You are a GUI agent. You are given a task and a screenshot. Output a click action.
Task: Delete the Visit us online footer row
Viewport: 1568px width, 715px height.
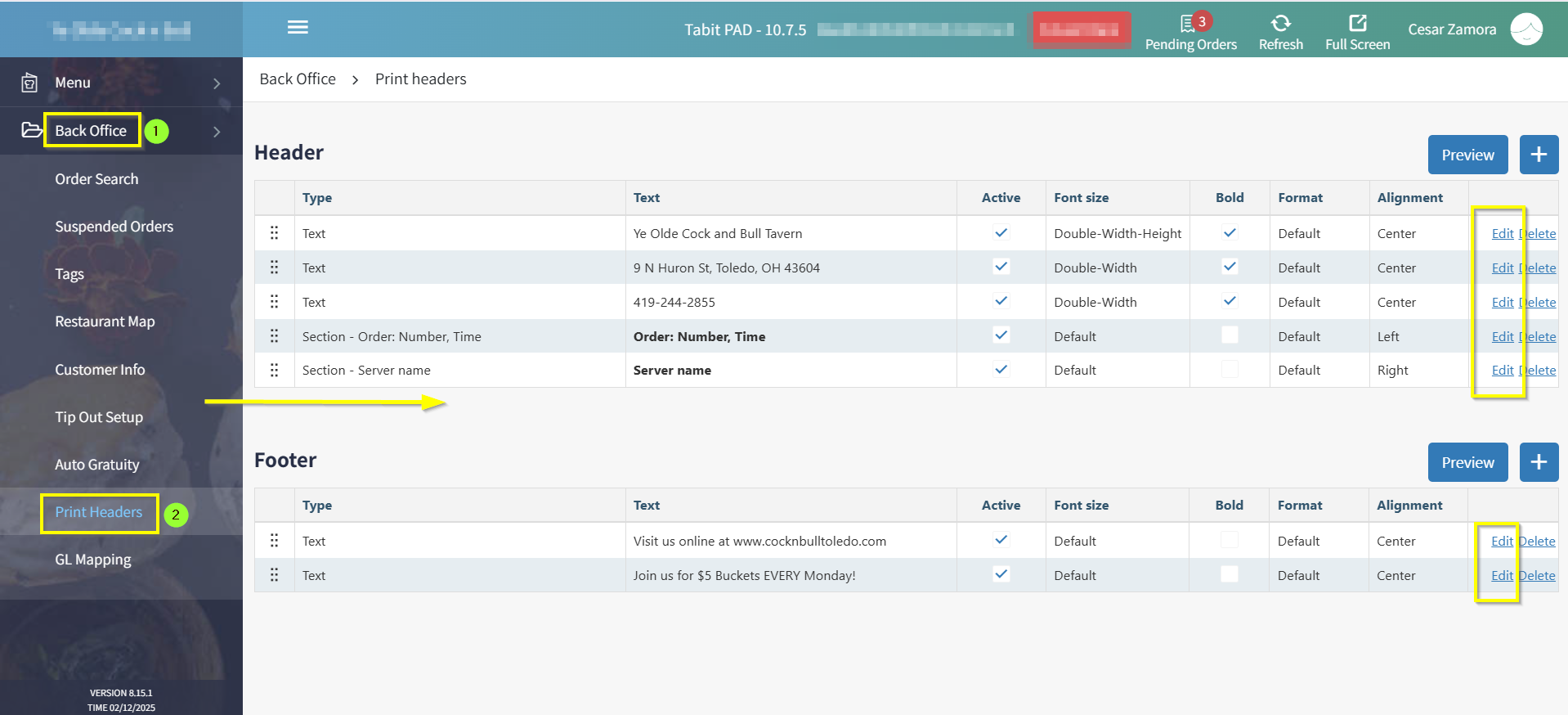point(1538,542)
